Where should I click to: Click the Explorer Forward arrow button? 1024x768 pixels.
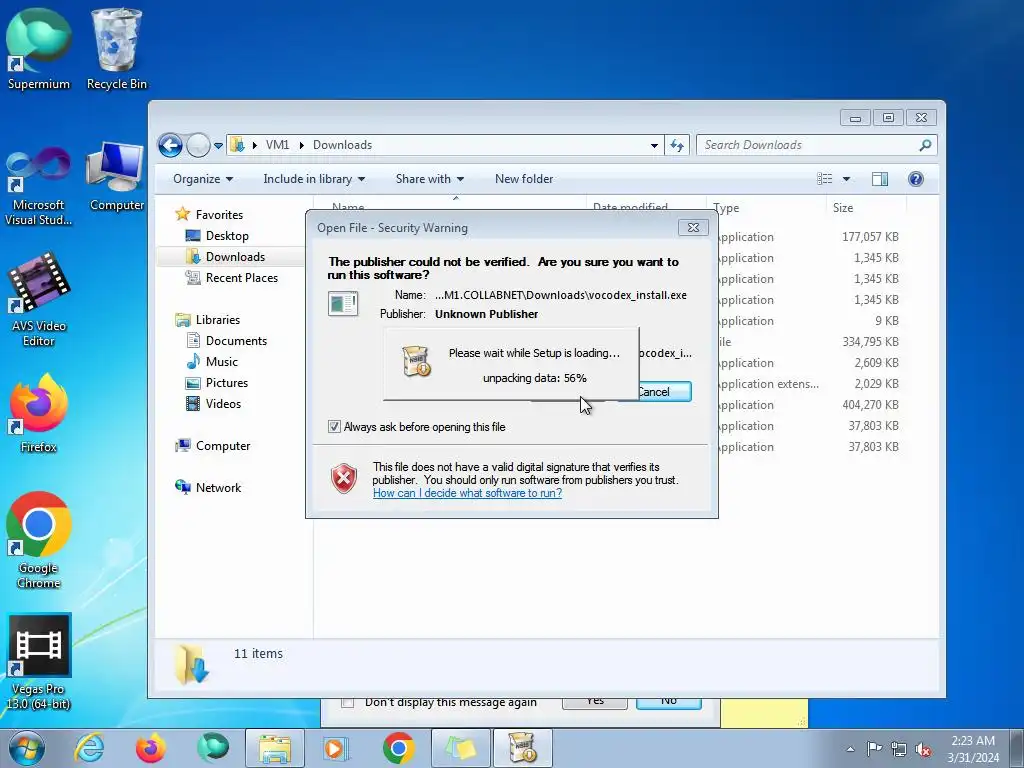click(x=198, y=145)
